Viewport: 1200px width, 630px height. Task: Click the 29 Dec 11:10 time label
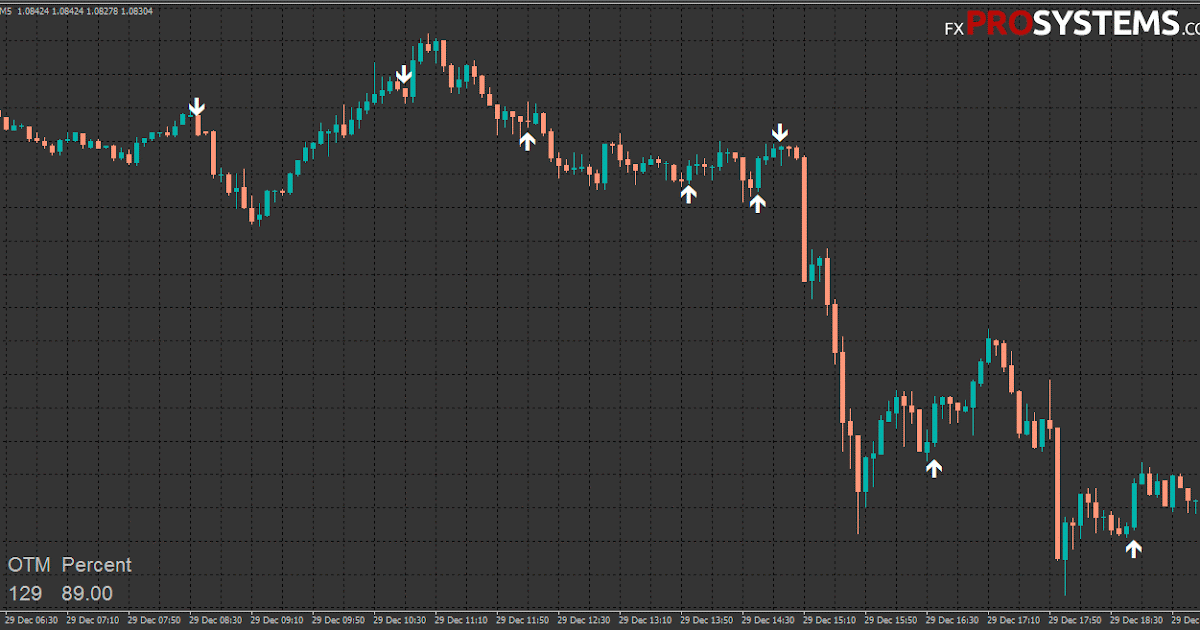pos(461,621)
